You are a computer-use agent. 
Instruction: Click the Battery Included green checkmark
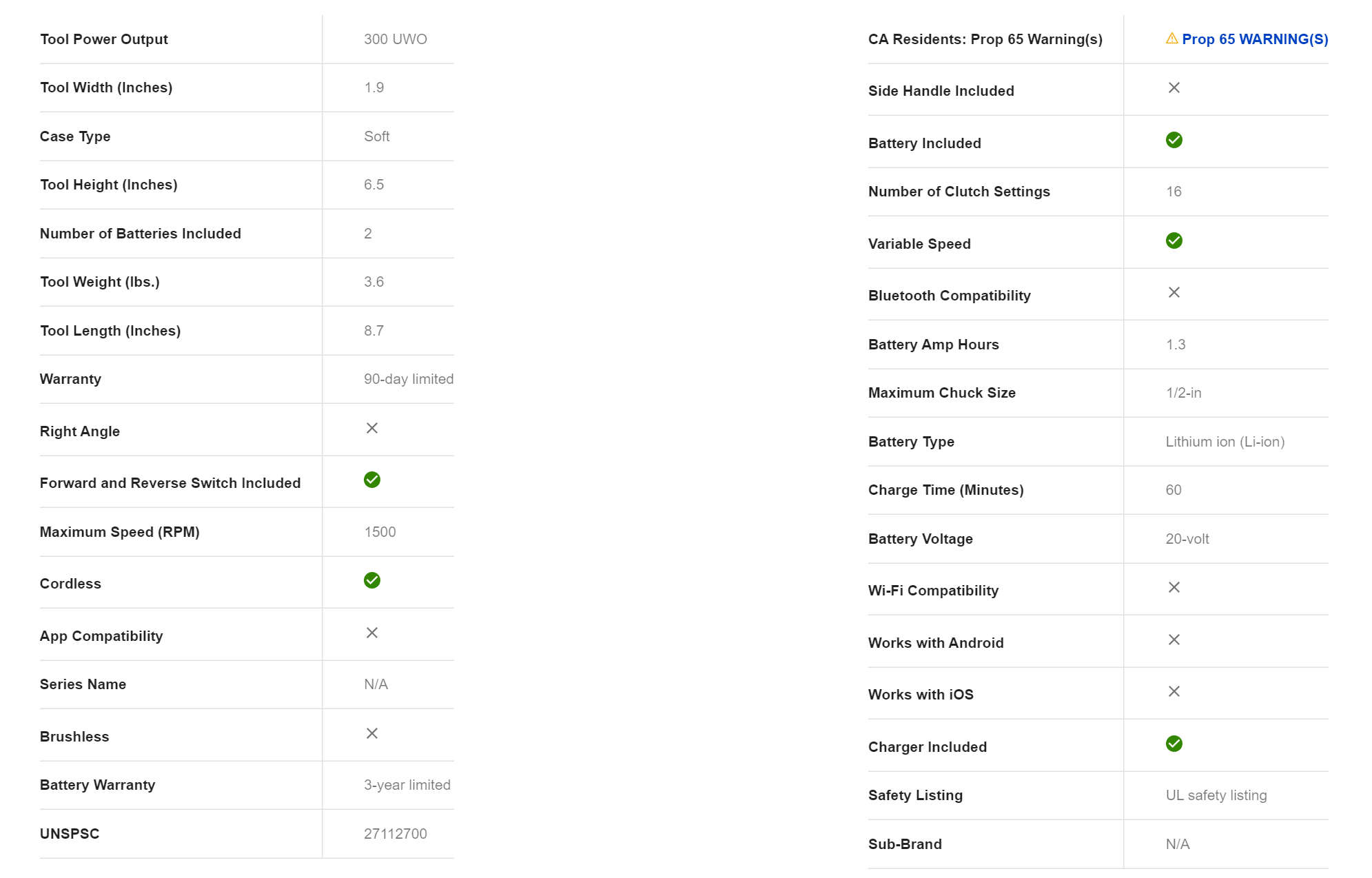tap(1174, 140)
